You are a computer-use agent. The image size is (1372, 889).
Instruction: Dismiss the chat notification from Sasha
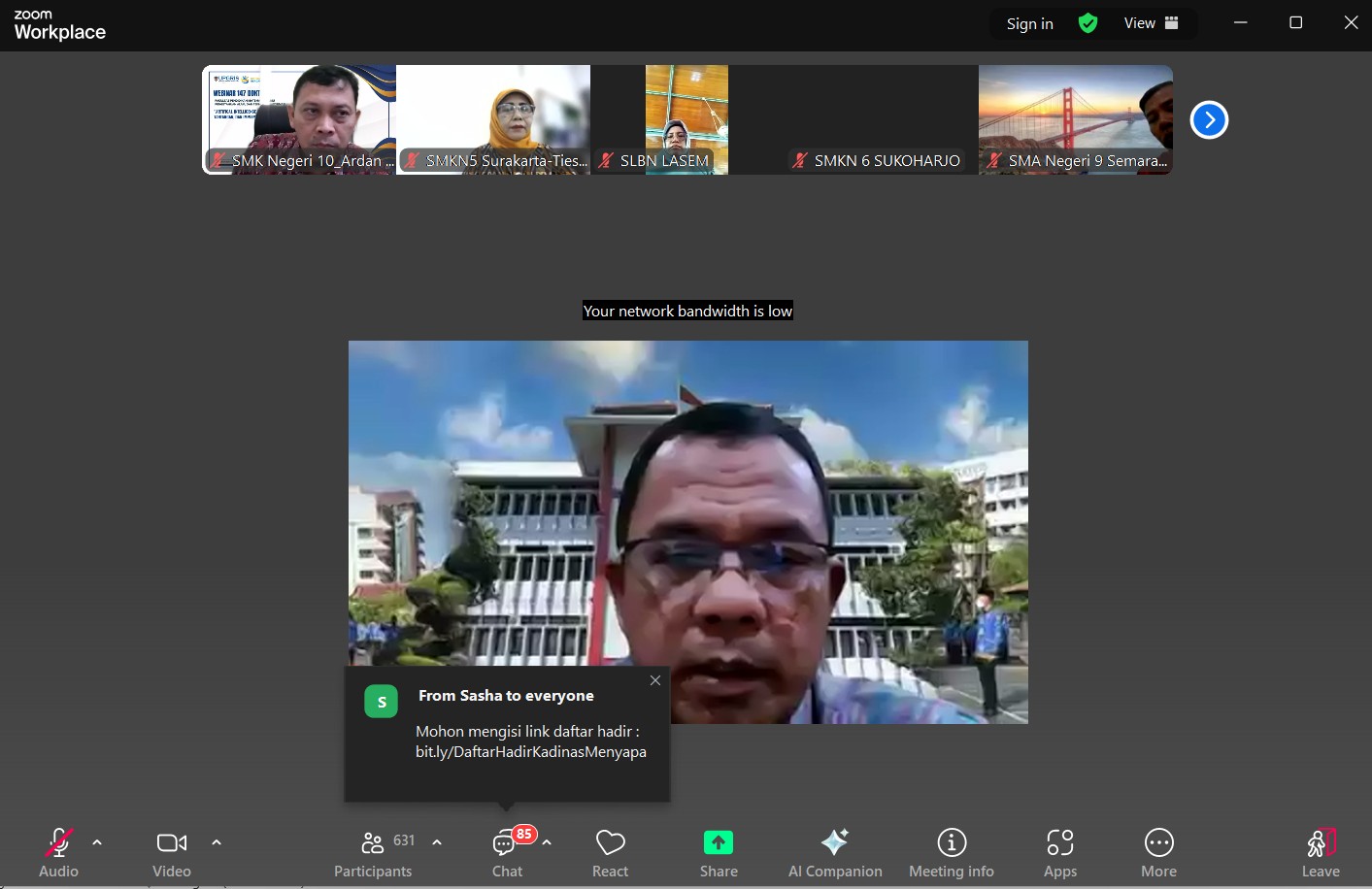[x=655, y=680]
